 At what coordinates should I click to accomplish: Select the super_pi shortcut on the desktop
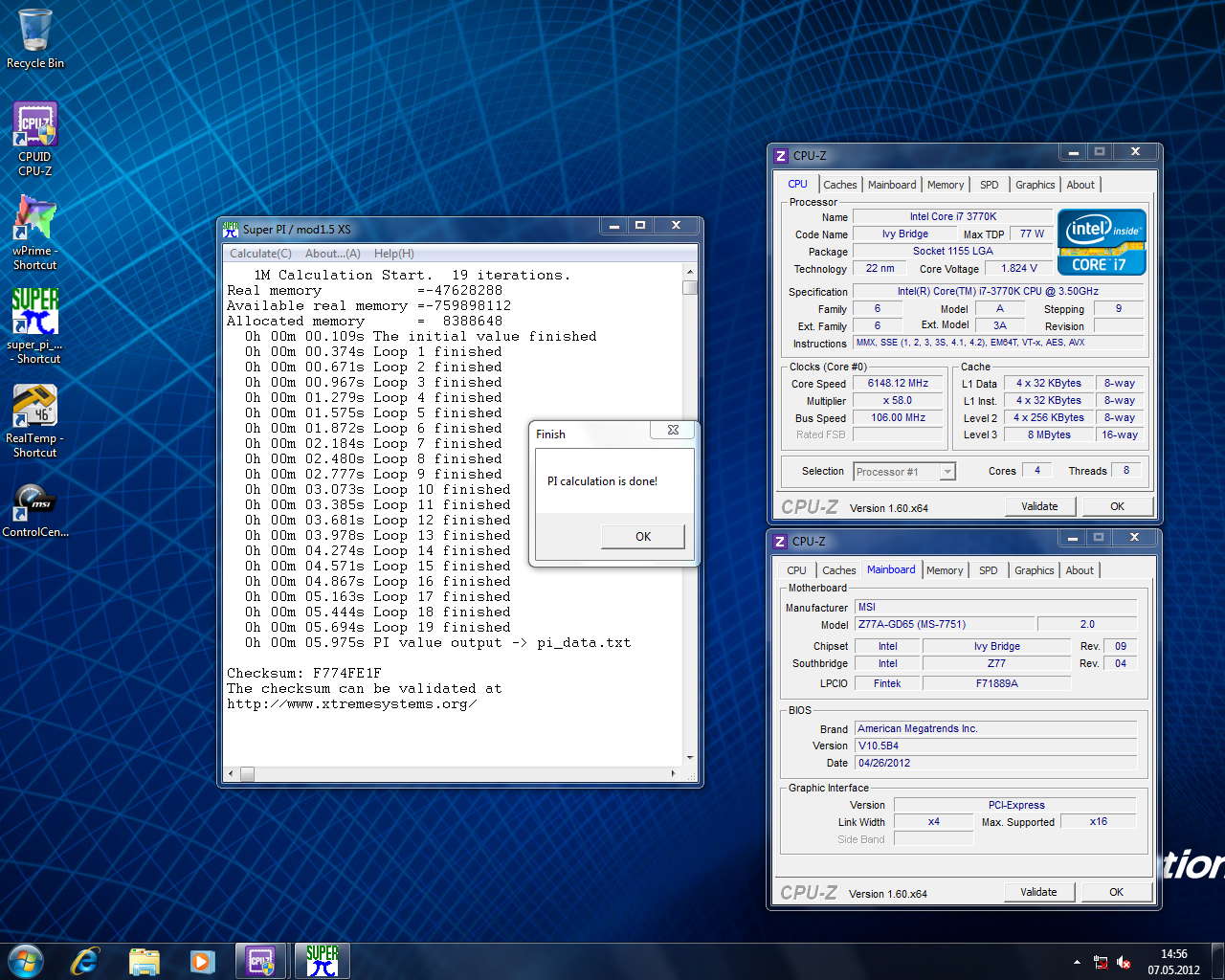point(35,326)
